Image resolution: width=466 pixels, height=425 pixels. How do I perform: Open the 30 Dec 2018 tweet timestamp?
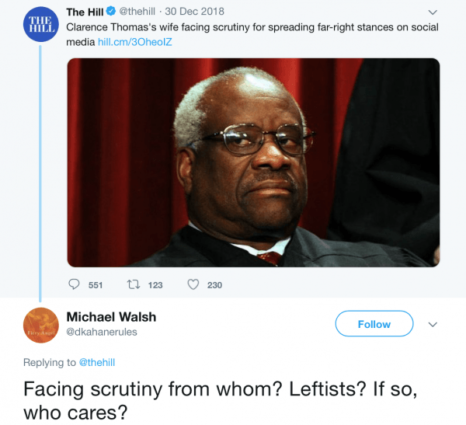(194, 12)
